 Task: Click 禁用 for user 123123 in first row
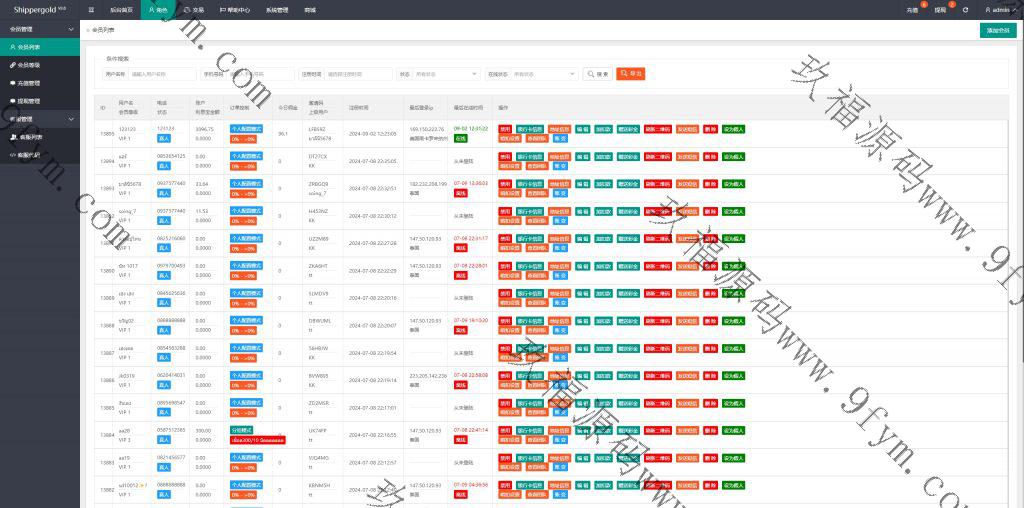tap(505, 129)
